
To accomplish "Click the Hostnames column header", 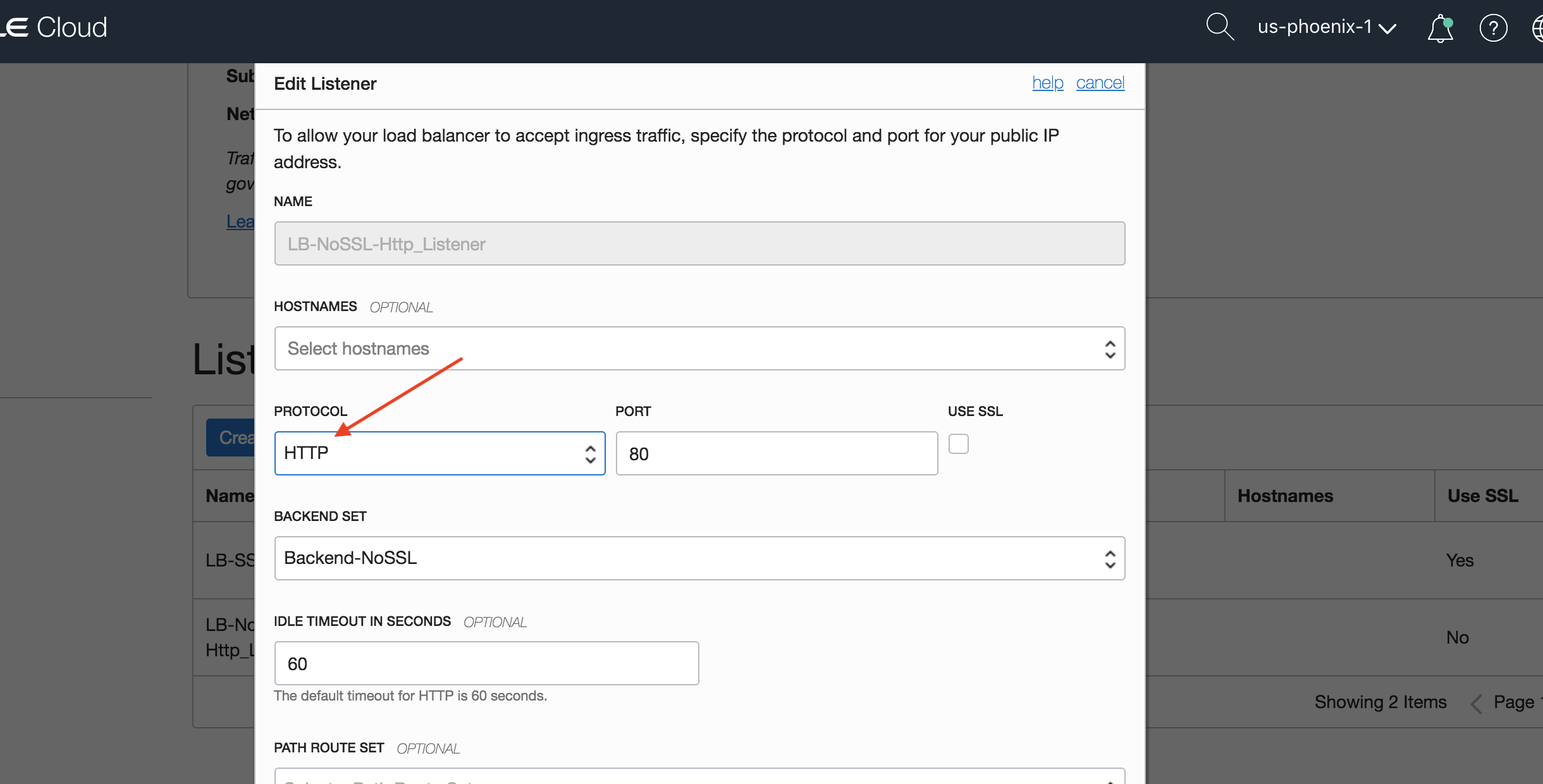I will point(1284,496).
